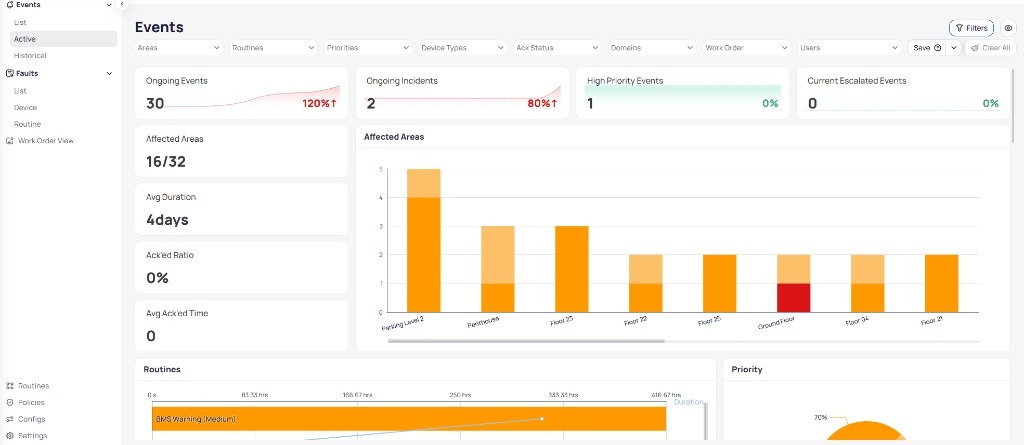Screen dimensions: 1024x445
Task: Select Active under Events
Action: [x=63, y=39]
